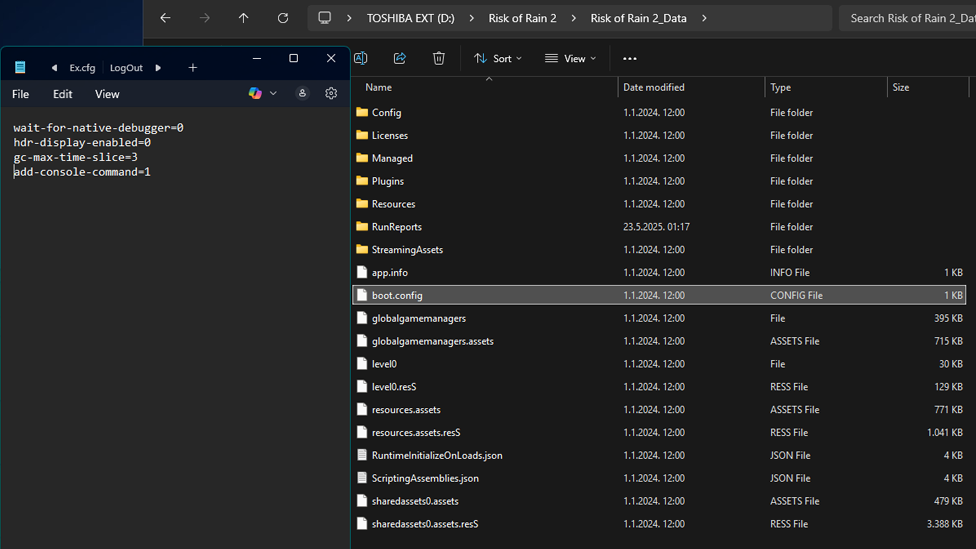Click the RuntimeInitializeOnLoads.json file icon
976x549 pixels.
click(362, 455)
